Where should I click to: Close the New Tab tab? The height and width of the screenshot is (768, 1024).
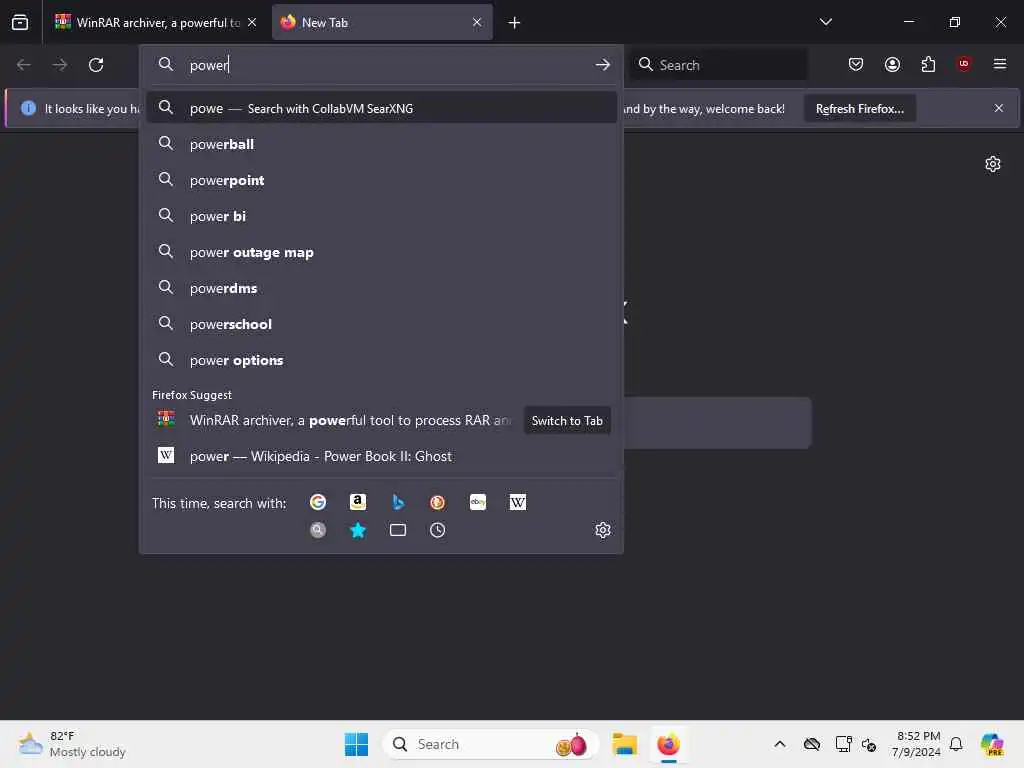[x=477, y=22]
